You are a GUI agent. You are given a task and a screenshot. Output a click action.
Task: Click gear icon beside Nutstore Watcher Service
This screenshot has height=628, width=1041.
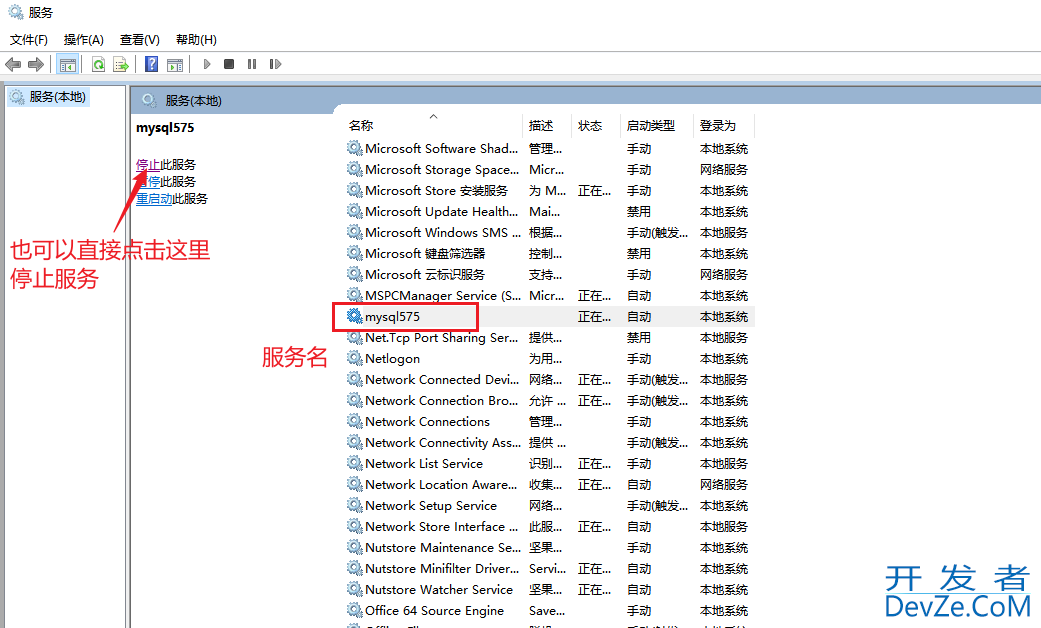click(x=355, y=589)
